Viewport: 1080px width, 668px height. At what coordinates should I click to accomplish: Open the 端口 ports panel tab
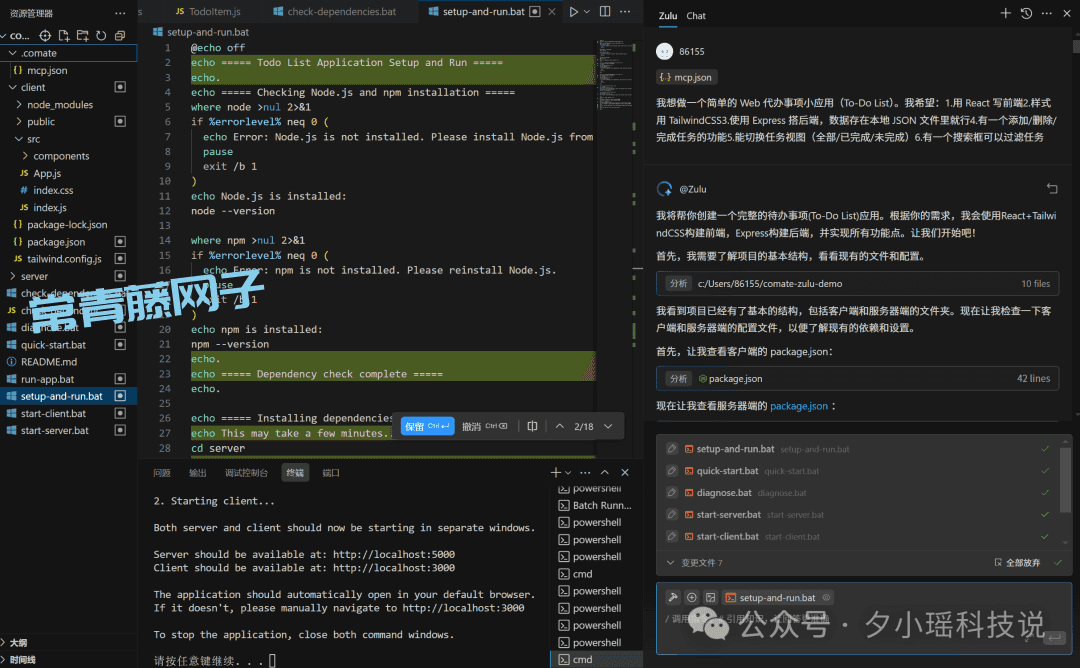point(331,473)
